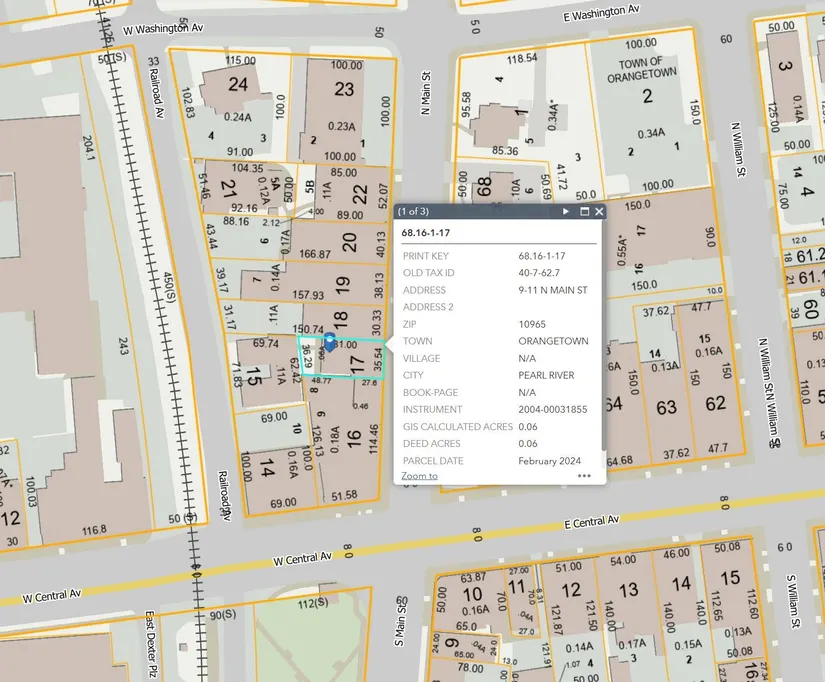Image resolution: width=825 pixels, height=682 pixels.
Task: Select parcel 63 right of the popup
Action: pos(666,407)
